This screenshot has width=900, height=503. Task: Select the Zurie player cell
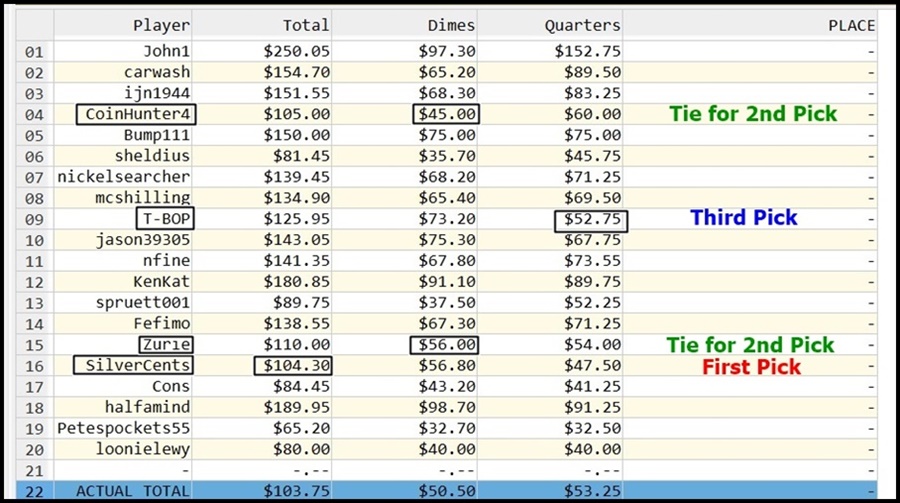click(x=166, y=345)
